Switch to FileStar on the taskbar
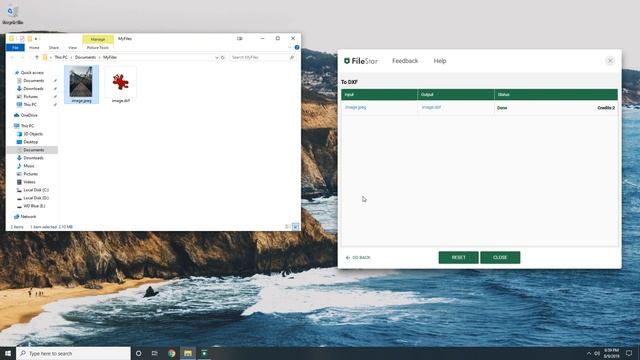The width and height of the screenshot is (640, 360). pyautogui.click(x=204, y=353)
